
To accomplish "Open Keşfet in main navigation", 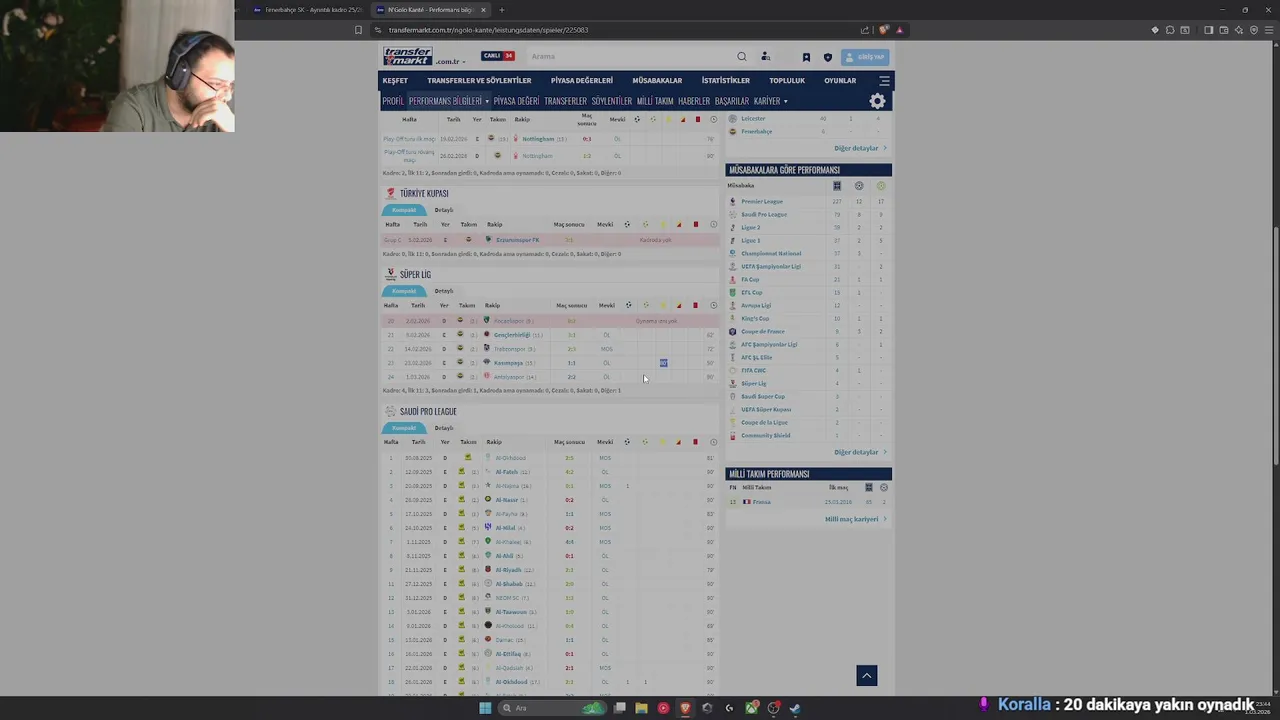I will [x=395, y=80].
